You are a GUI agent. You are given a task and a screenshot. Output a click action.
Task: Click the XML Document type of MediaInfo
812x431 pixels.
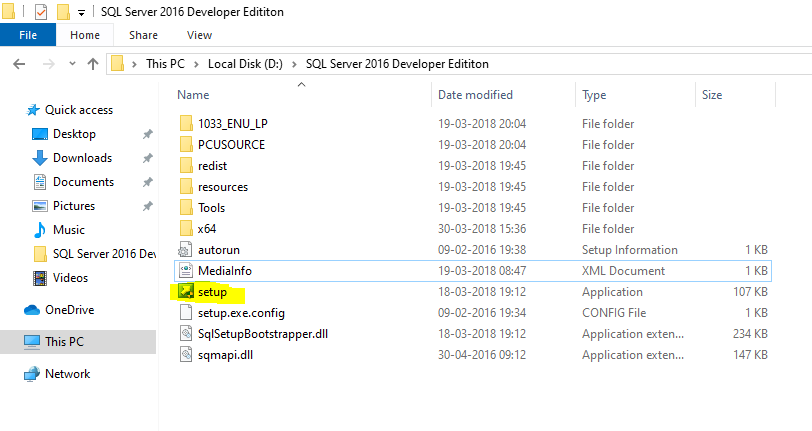coord(624,270)
